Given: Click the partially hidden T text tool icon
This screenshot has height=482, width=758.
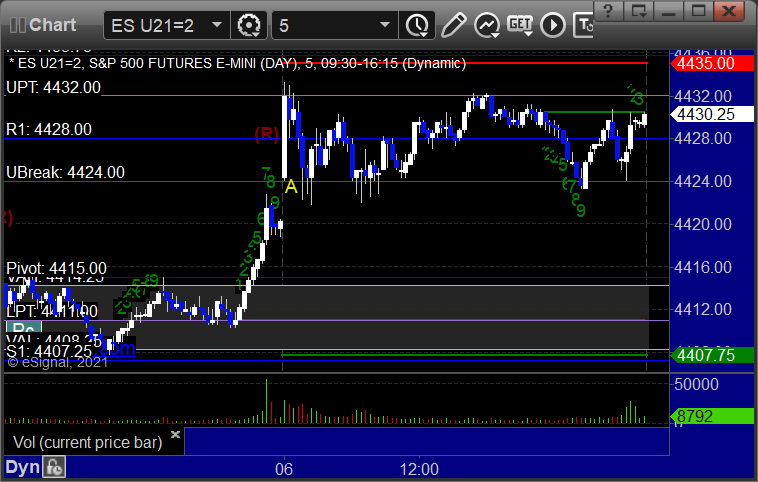Looking at the screenshot, I should pyautogui.click(x=583, y=25).
